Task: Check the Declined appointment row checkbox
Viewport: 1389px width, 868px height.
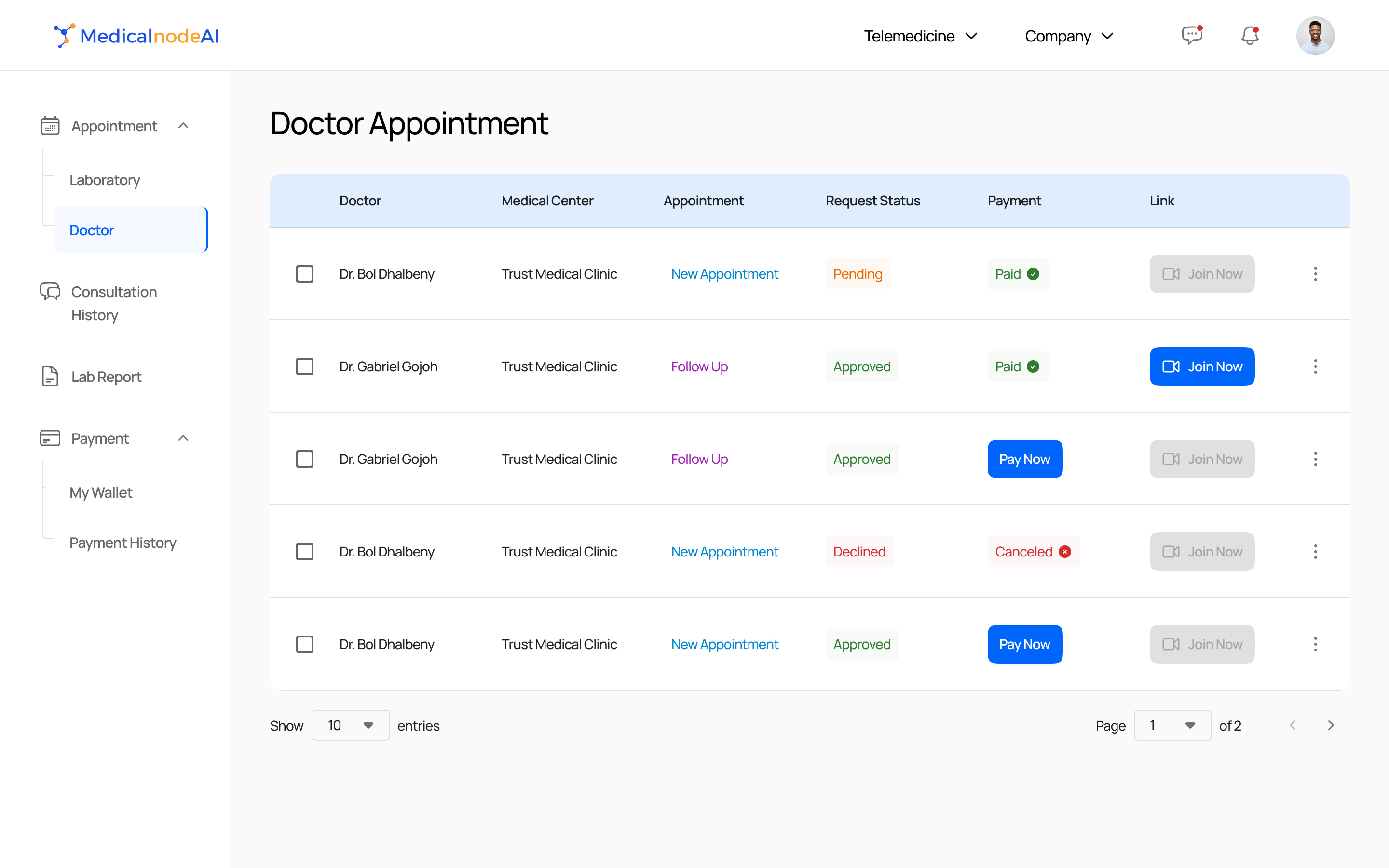Action: coord(305,552)
